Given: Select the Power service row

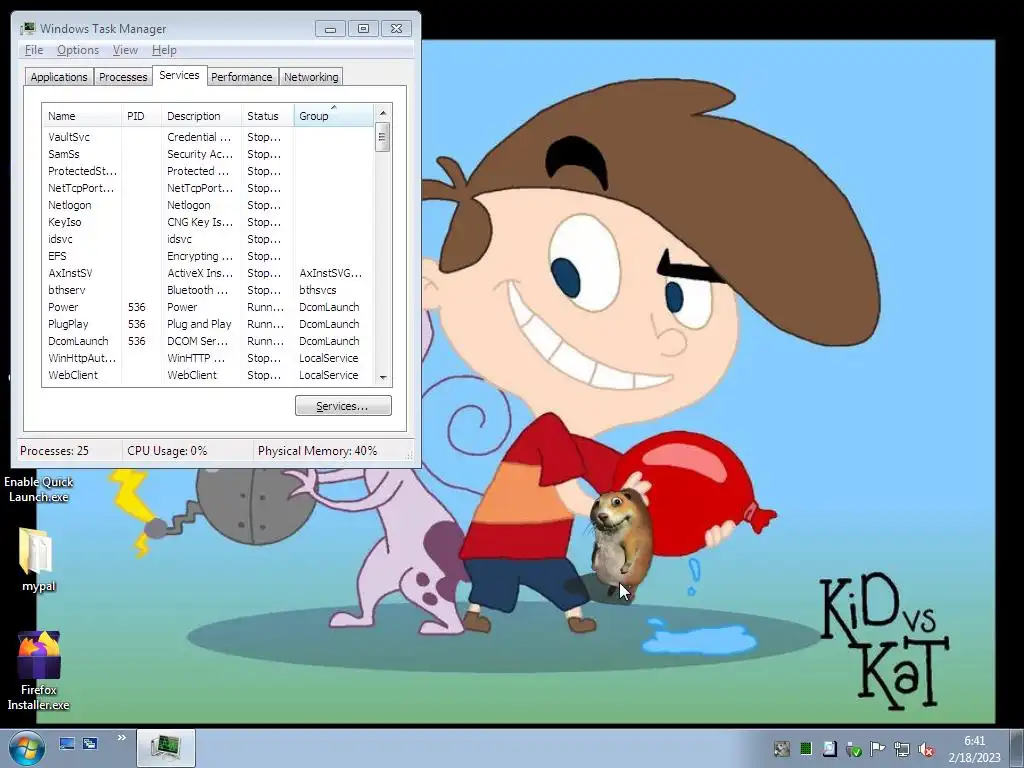Looking at the screenshot, I should pyautogui.click(x=208, y=307).
